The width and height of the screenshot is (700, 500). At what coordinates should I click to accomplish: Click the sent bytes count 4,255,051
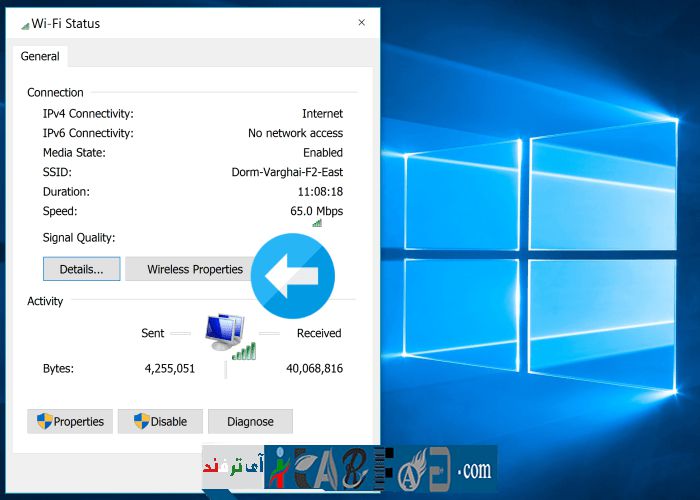(x=170, y=369)
